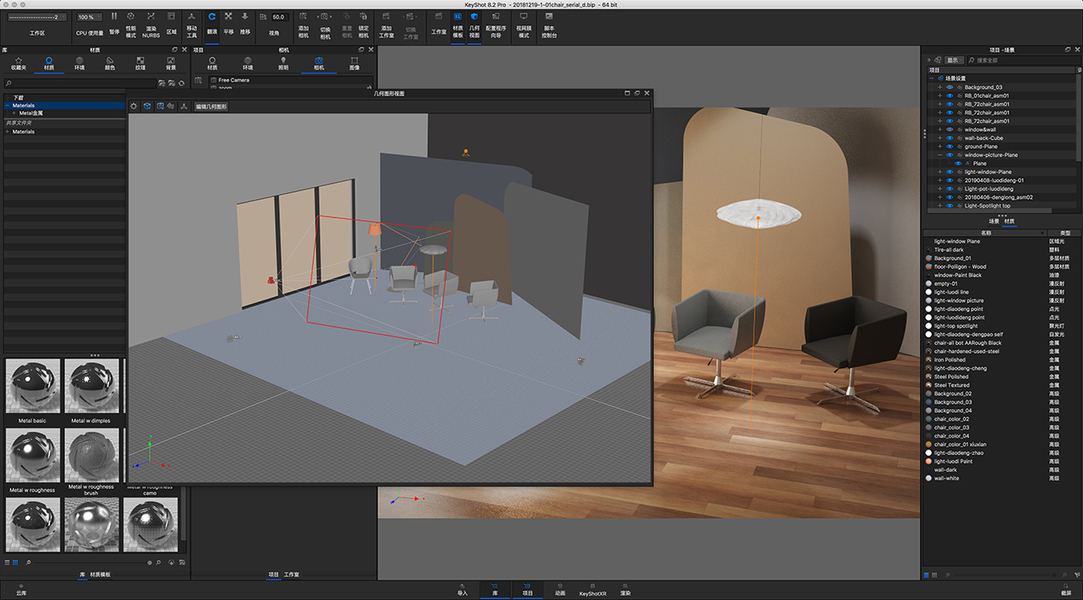Screen dimensions: 1083x600
Task: Click the library search field
Action: (x=80, y=84)
